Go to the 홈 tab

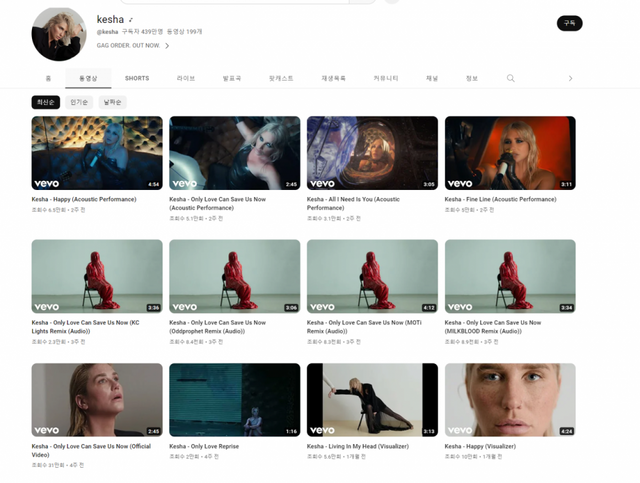[48, 78]
